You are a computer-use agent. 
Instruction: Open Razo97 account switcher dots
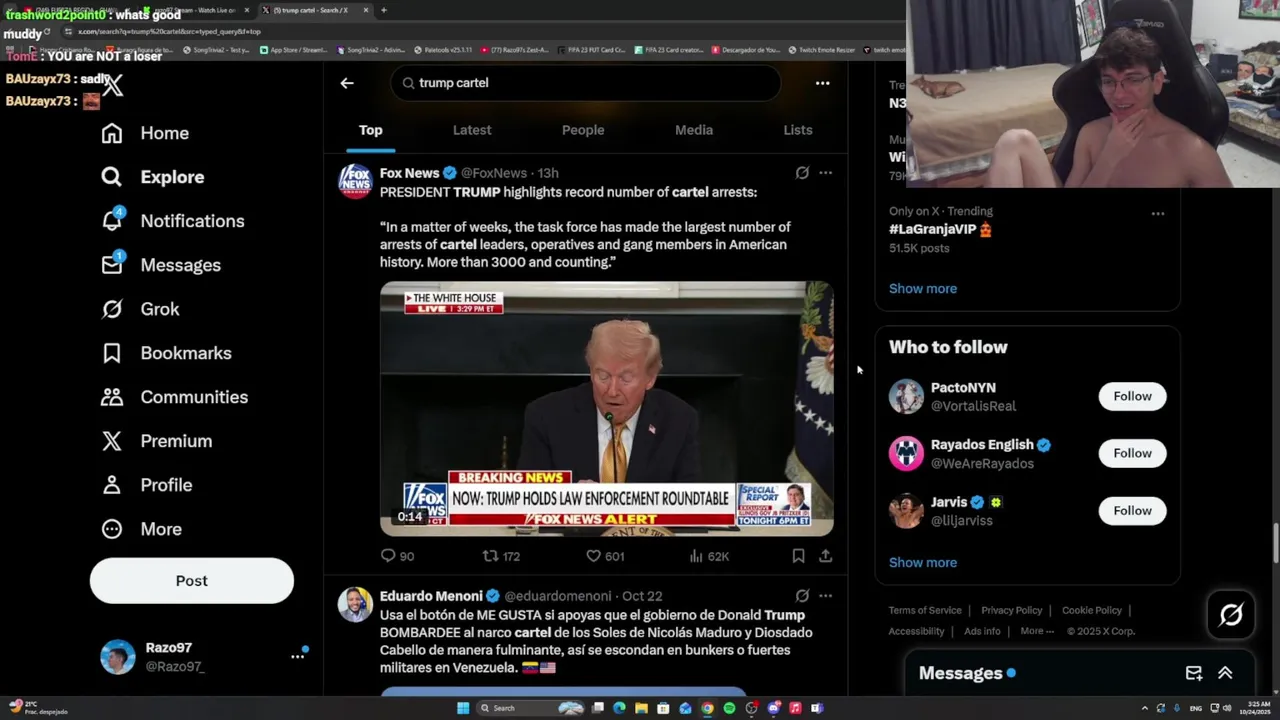pyautogui.click(x=297, y=657)
